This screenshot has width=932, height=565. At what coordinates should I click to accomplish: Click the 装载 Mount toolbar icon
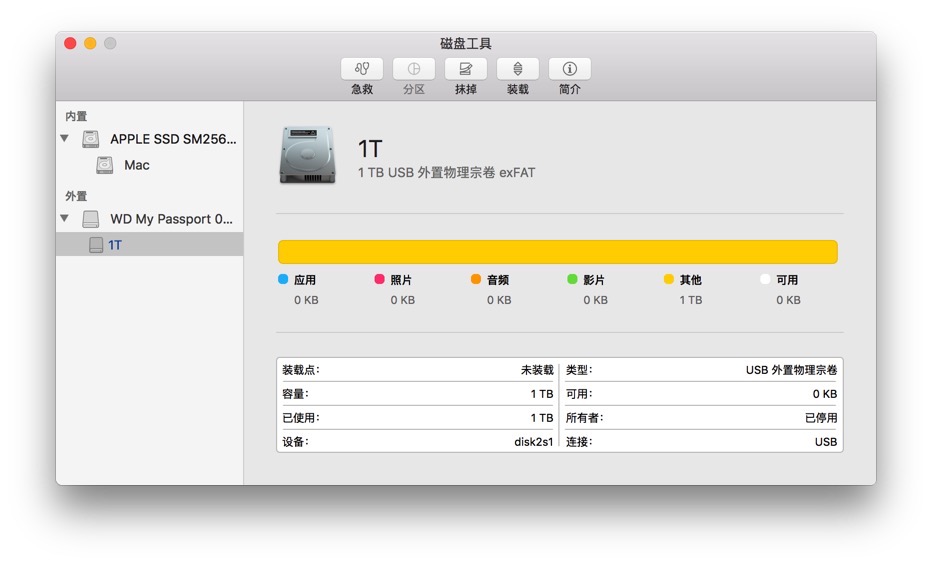518,69
